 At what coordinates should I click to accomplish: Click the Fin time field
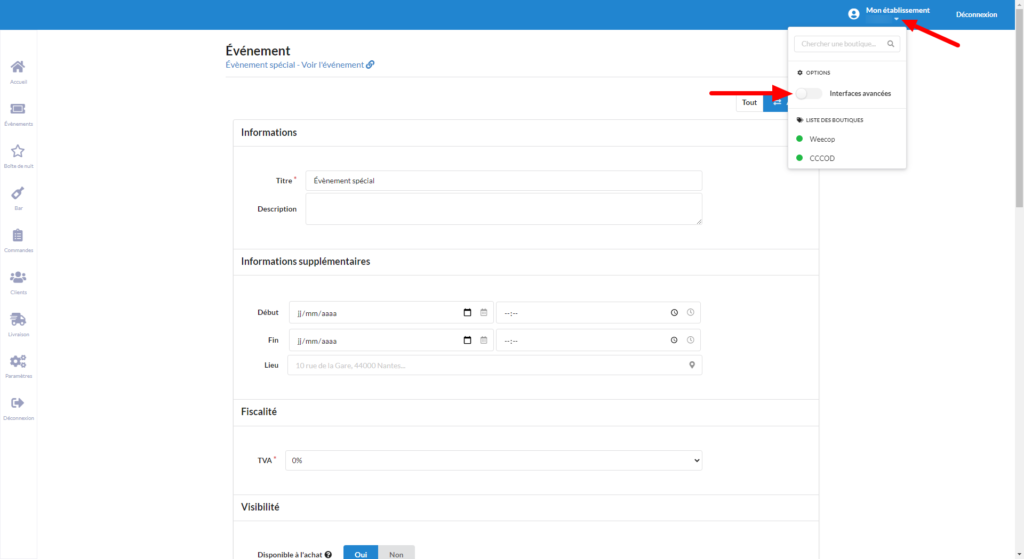tap(598, 340)
